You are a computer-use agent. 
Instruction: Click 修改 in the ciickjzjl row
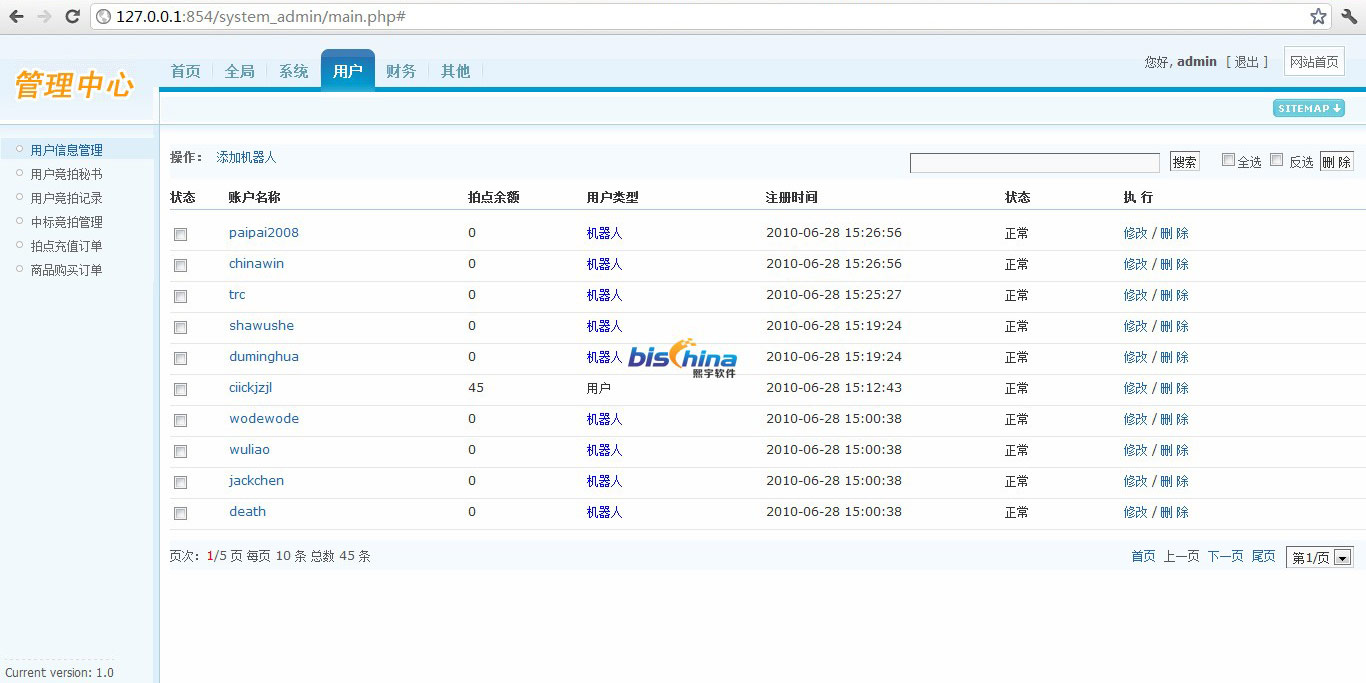[1135, 388]
